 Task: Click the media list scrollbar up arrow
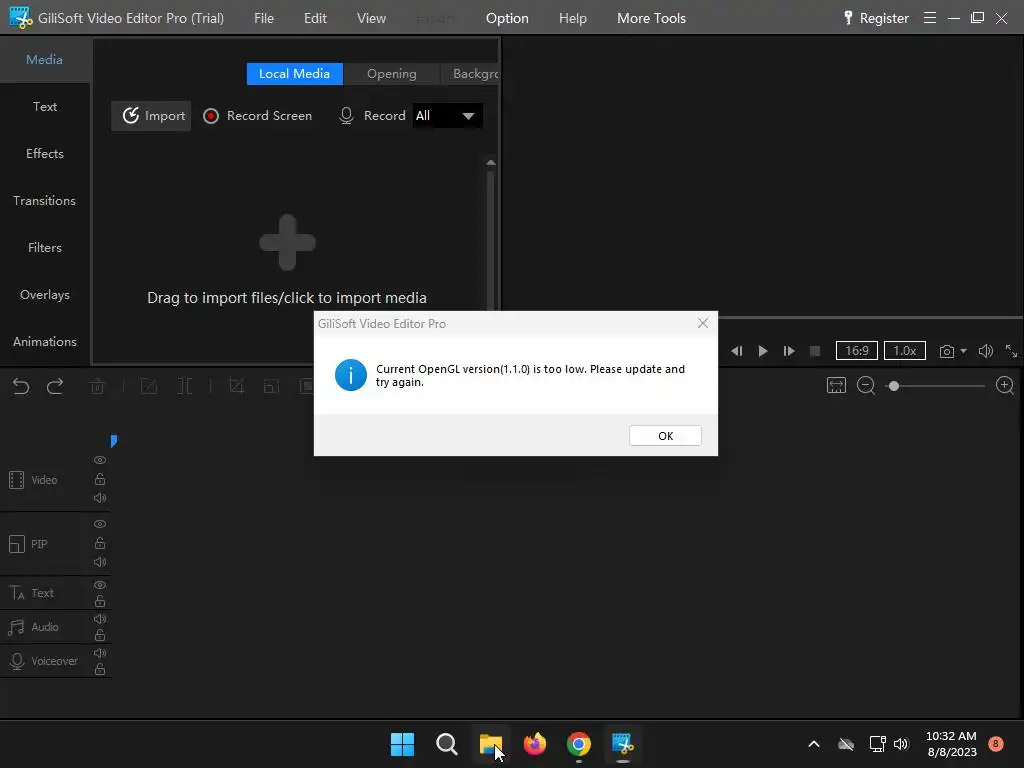click(491, 163)
